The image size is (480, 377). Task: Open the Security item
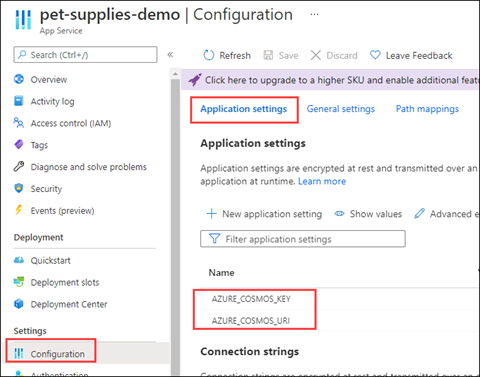click(x=46, y=189)
